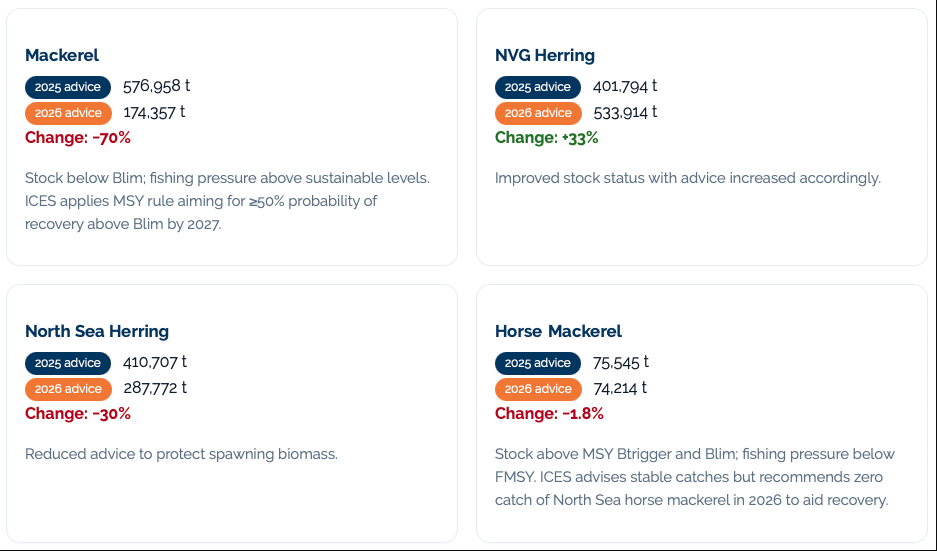Select NVG Herring's 2025 advice badge
The width and height of the screenshot is (937, 551).
pyautogui.click(x=538, y=87)
